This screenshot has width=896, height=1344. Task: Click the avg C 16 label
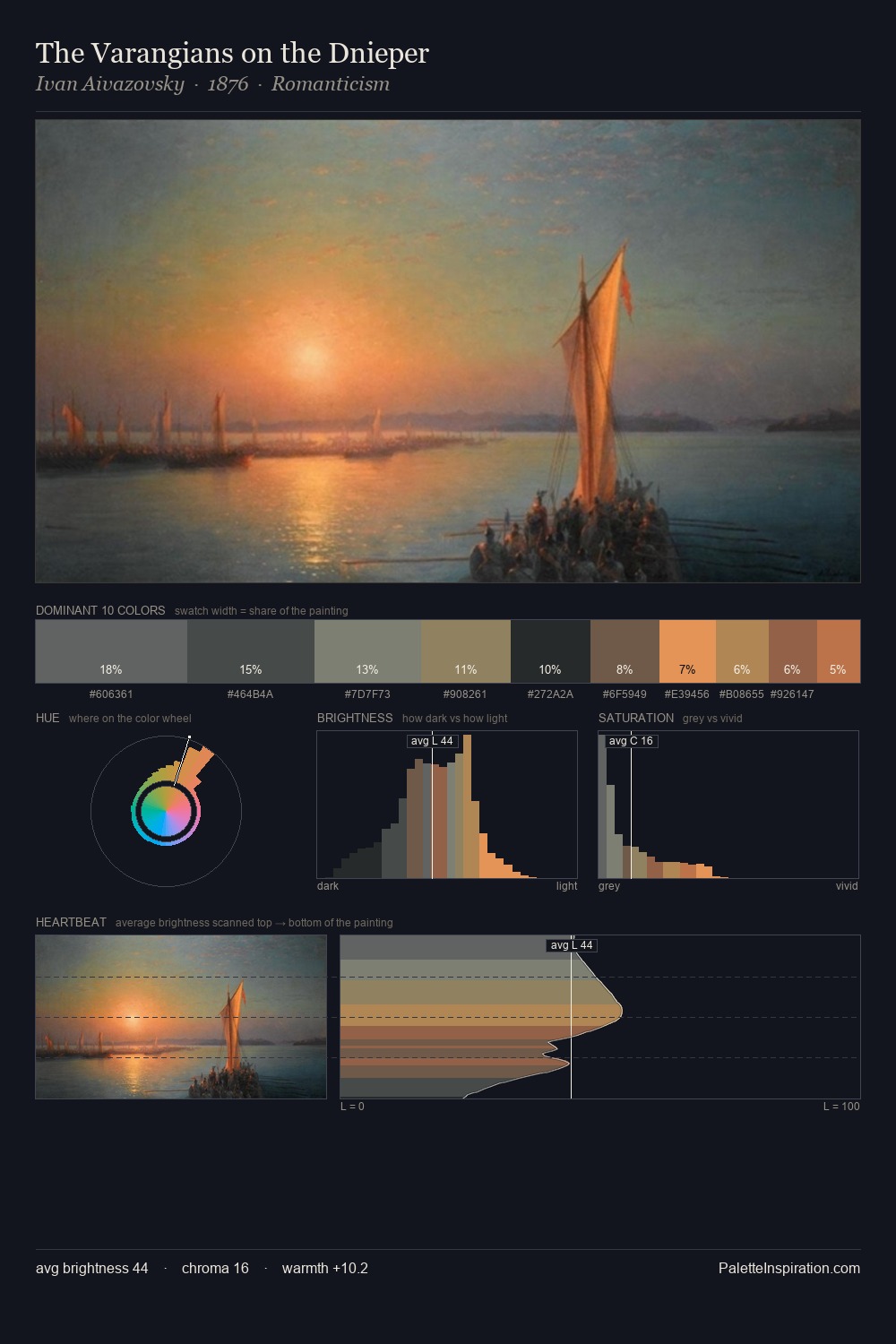[x=631, y=741]
